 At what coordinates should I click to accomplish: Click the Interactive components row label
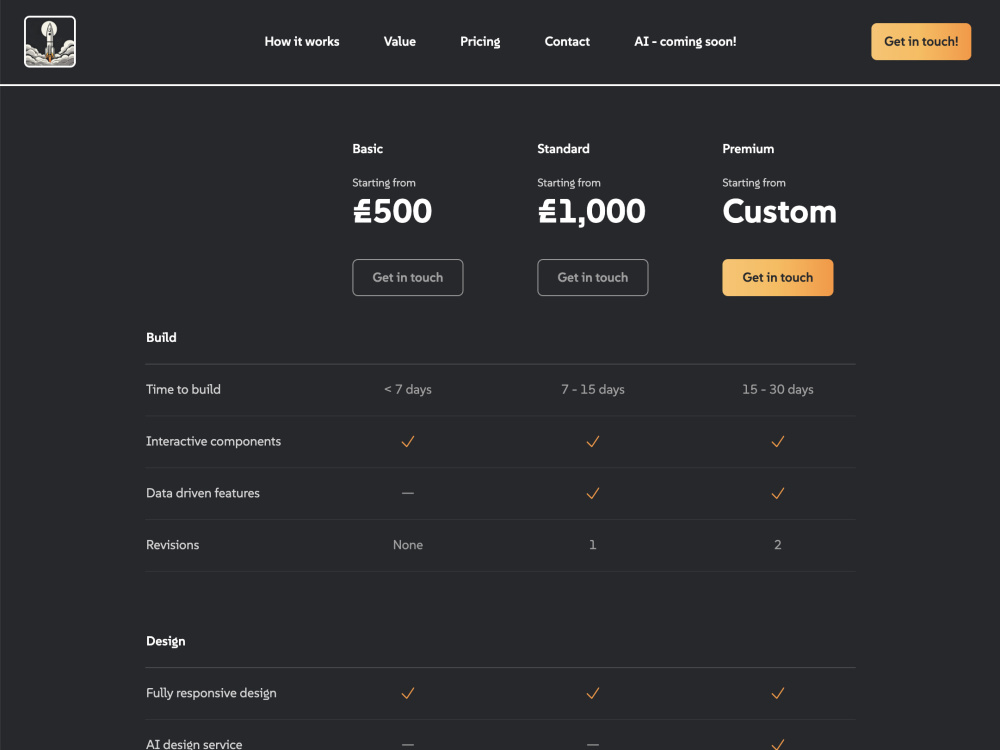[x=213, y=441]
